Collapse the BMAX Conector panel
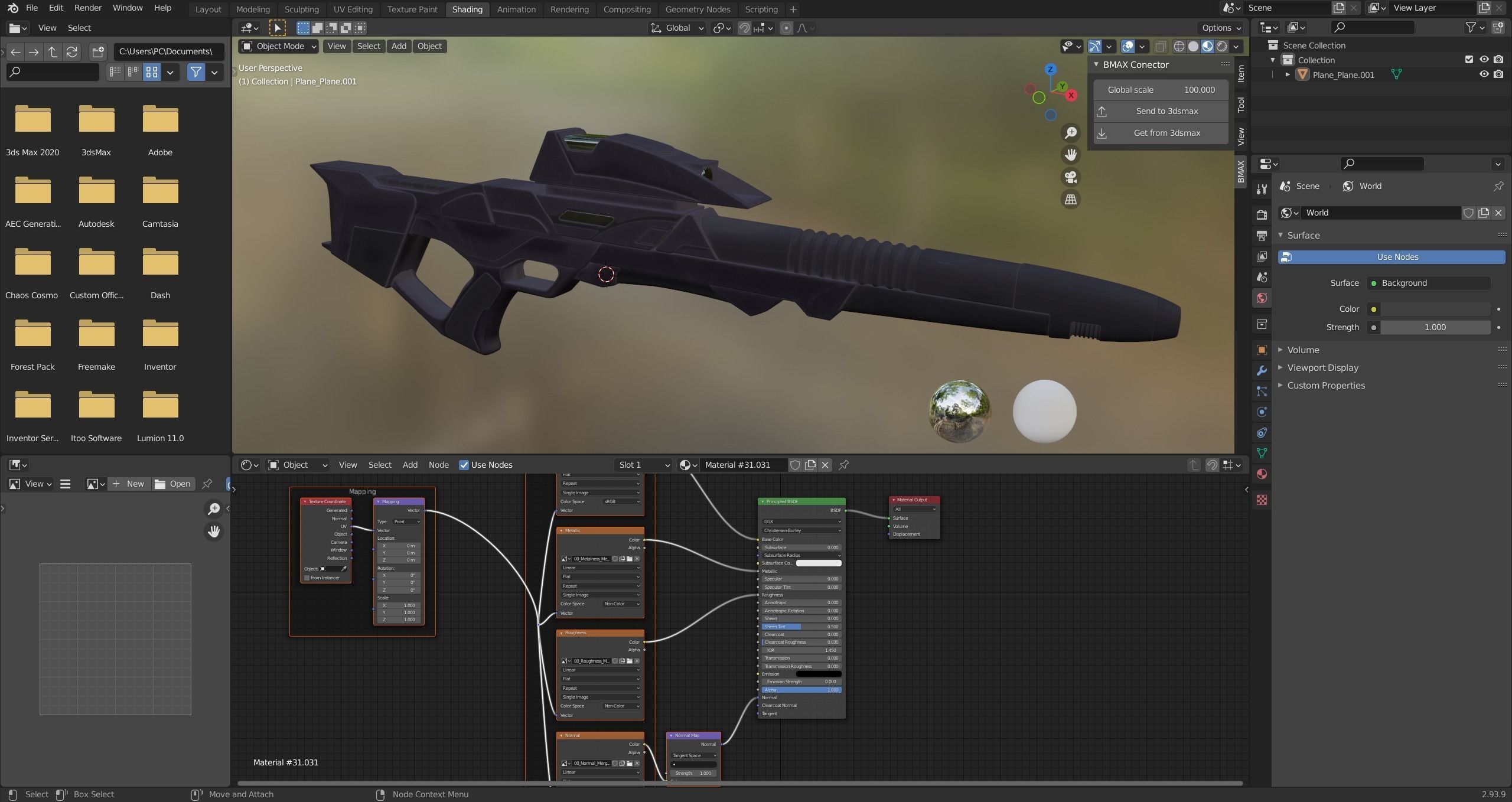 pos(1096,64)
